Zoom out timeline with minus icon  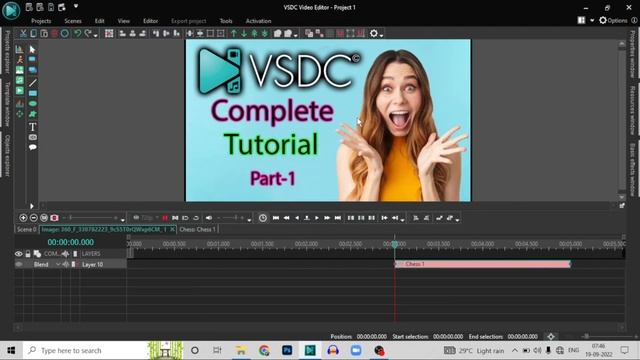tap(33, 218)
